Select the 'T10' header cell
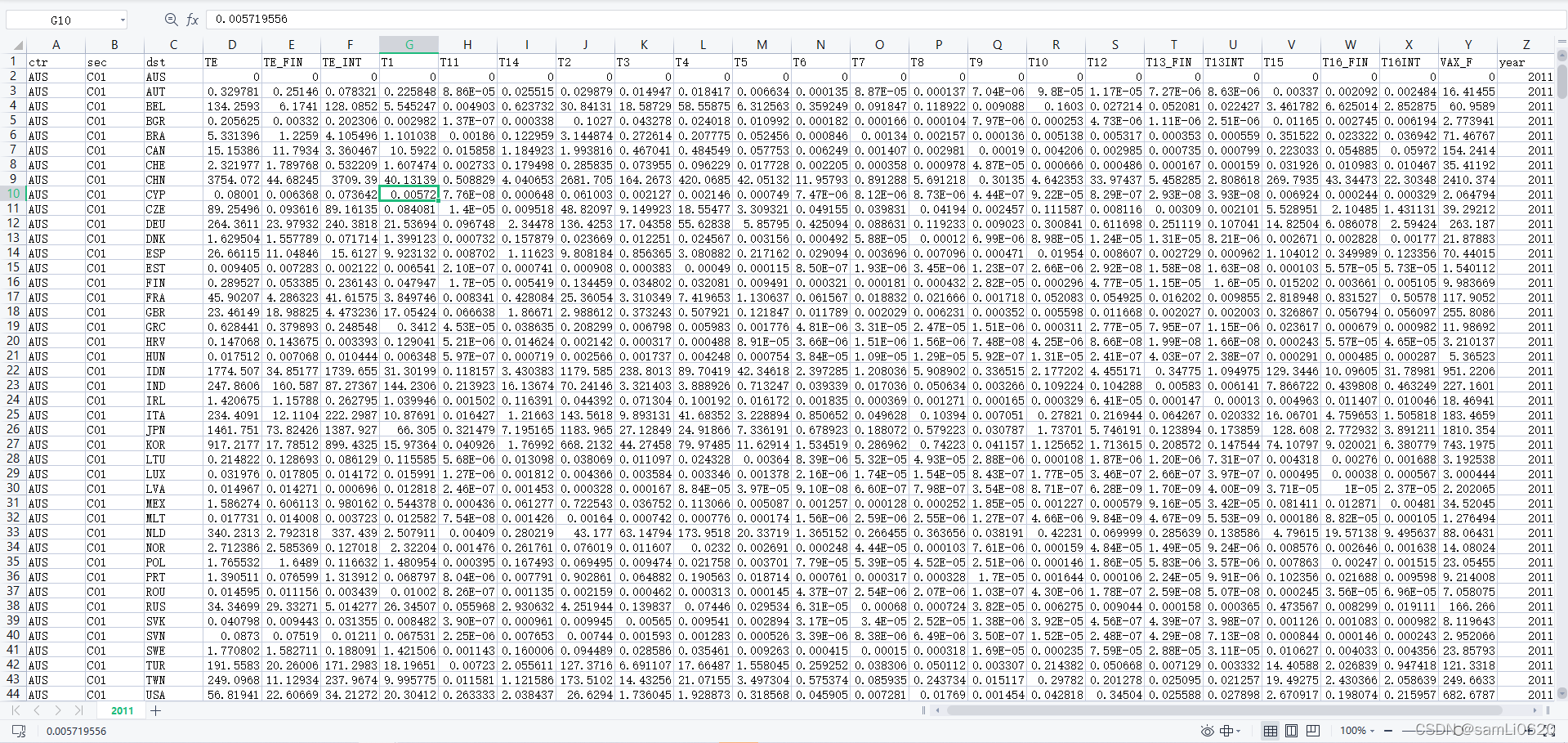The width and height of the screenshot is (1568, 743). point(1056,62)
